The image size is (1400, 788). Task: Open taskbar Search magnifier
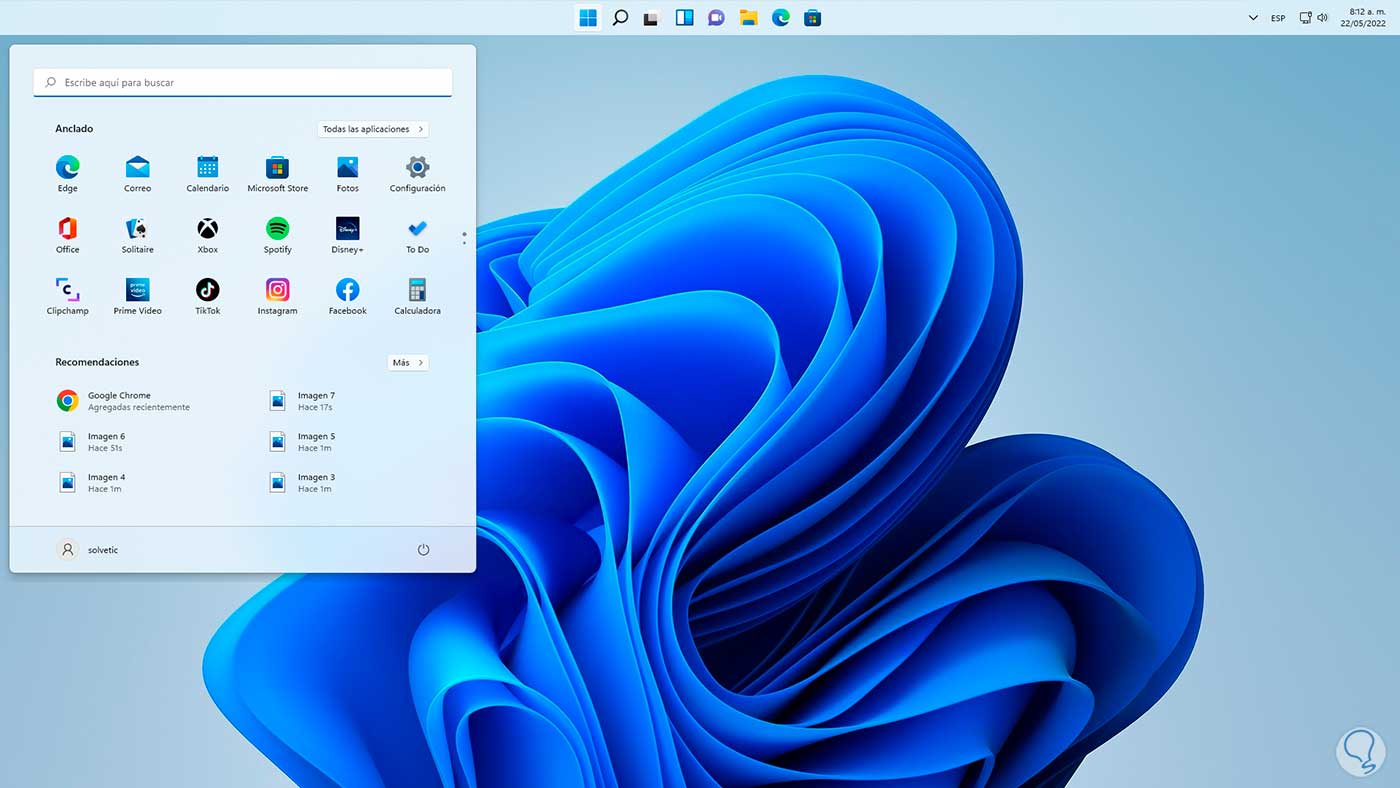tap(620, 18)
